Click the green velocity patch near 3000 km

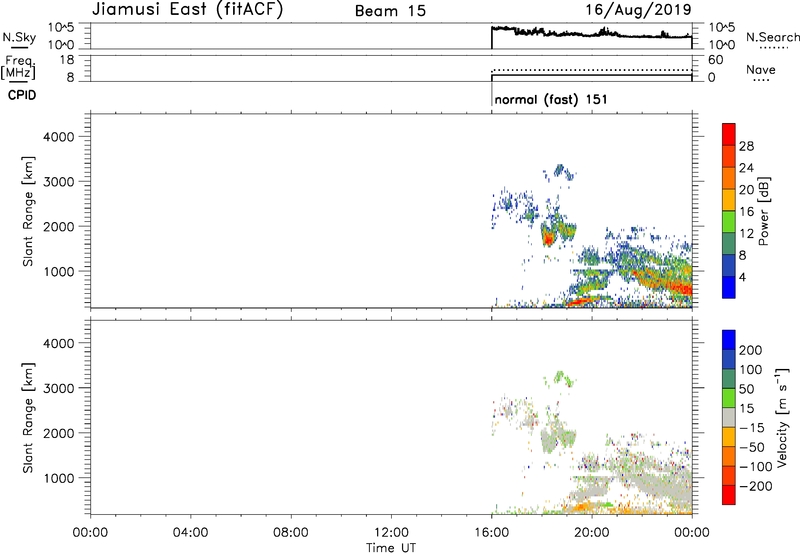[x=560, y=377]
